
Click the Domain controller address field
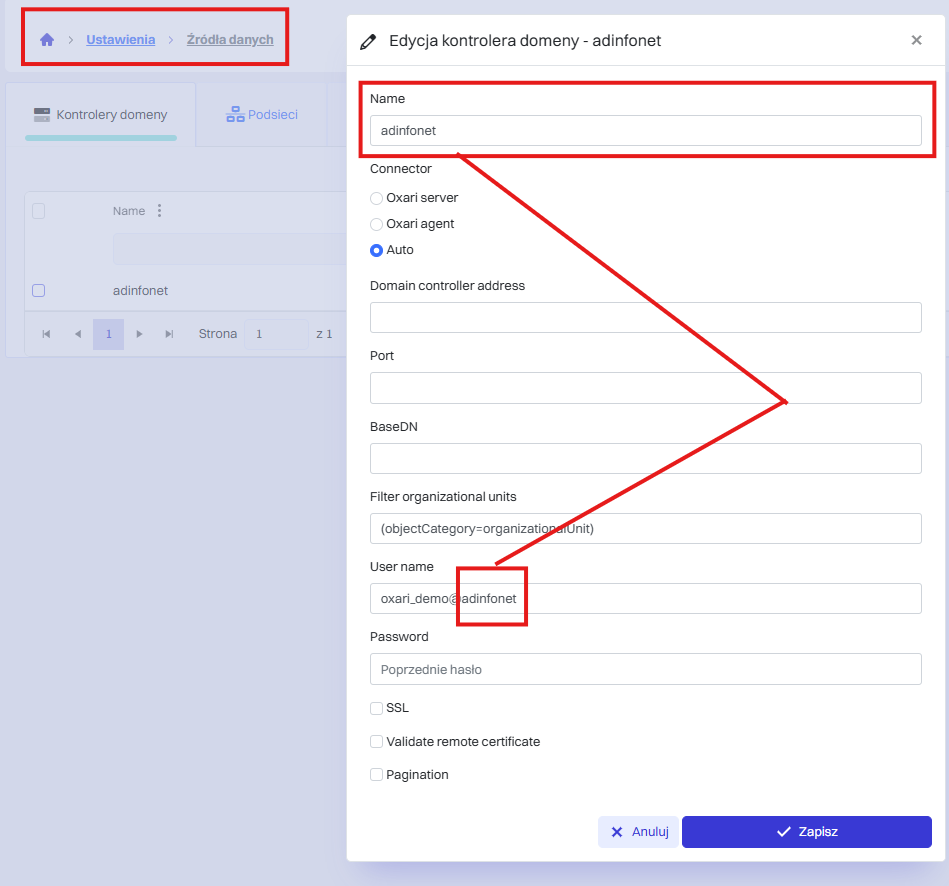[x=645, y=317]
